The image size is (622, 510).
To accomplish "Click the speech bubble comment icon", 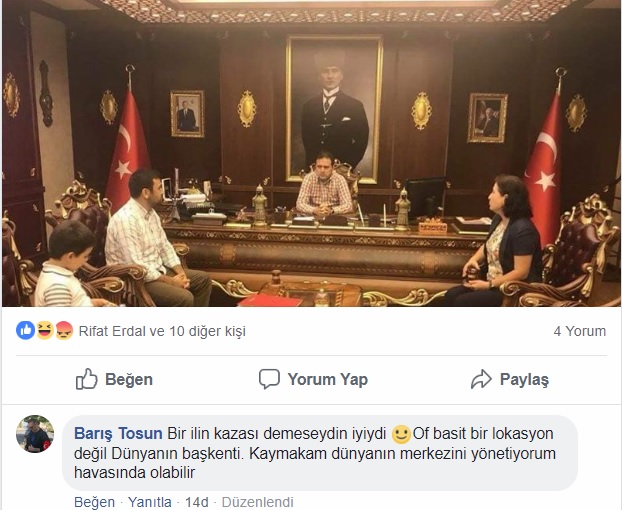I will point(269,379).
